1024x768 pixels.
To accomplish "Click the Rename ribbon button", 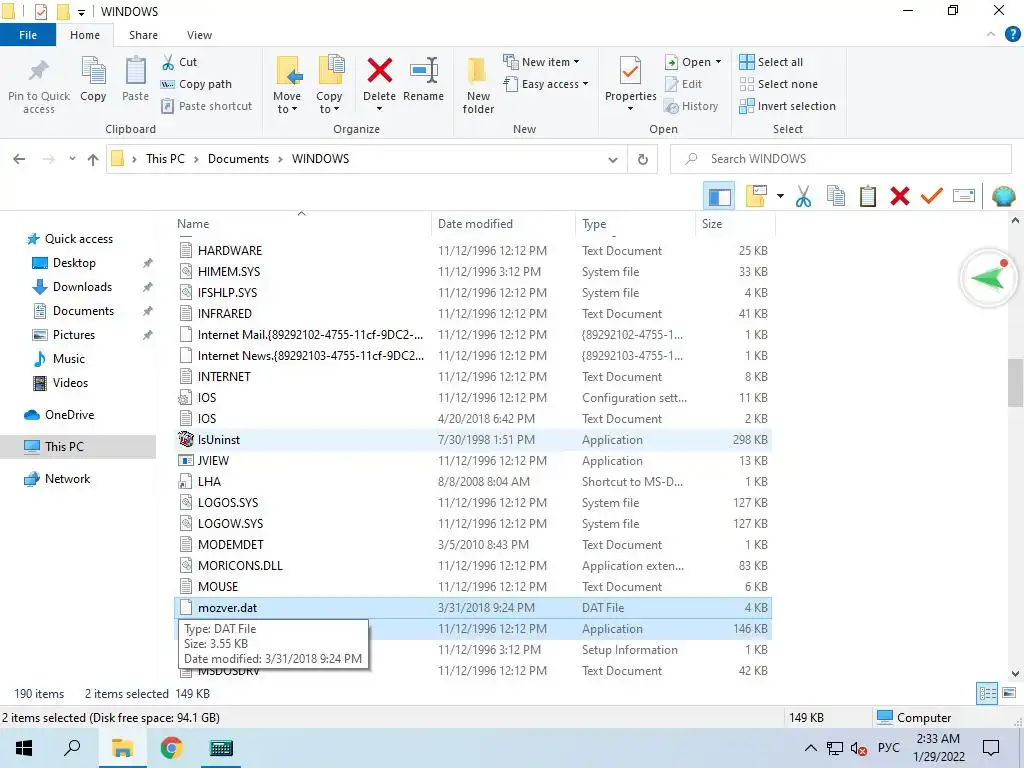I will 423,78.
